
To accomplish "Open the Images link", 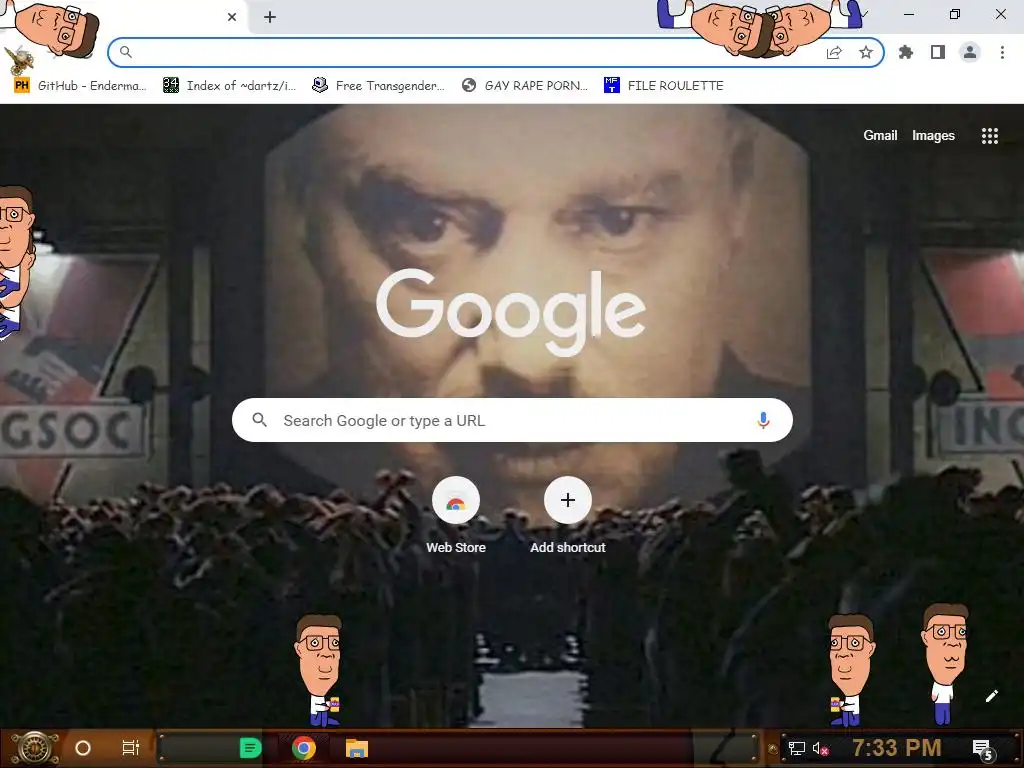I will point(933,135).
